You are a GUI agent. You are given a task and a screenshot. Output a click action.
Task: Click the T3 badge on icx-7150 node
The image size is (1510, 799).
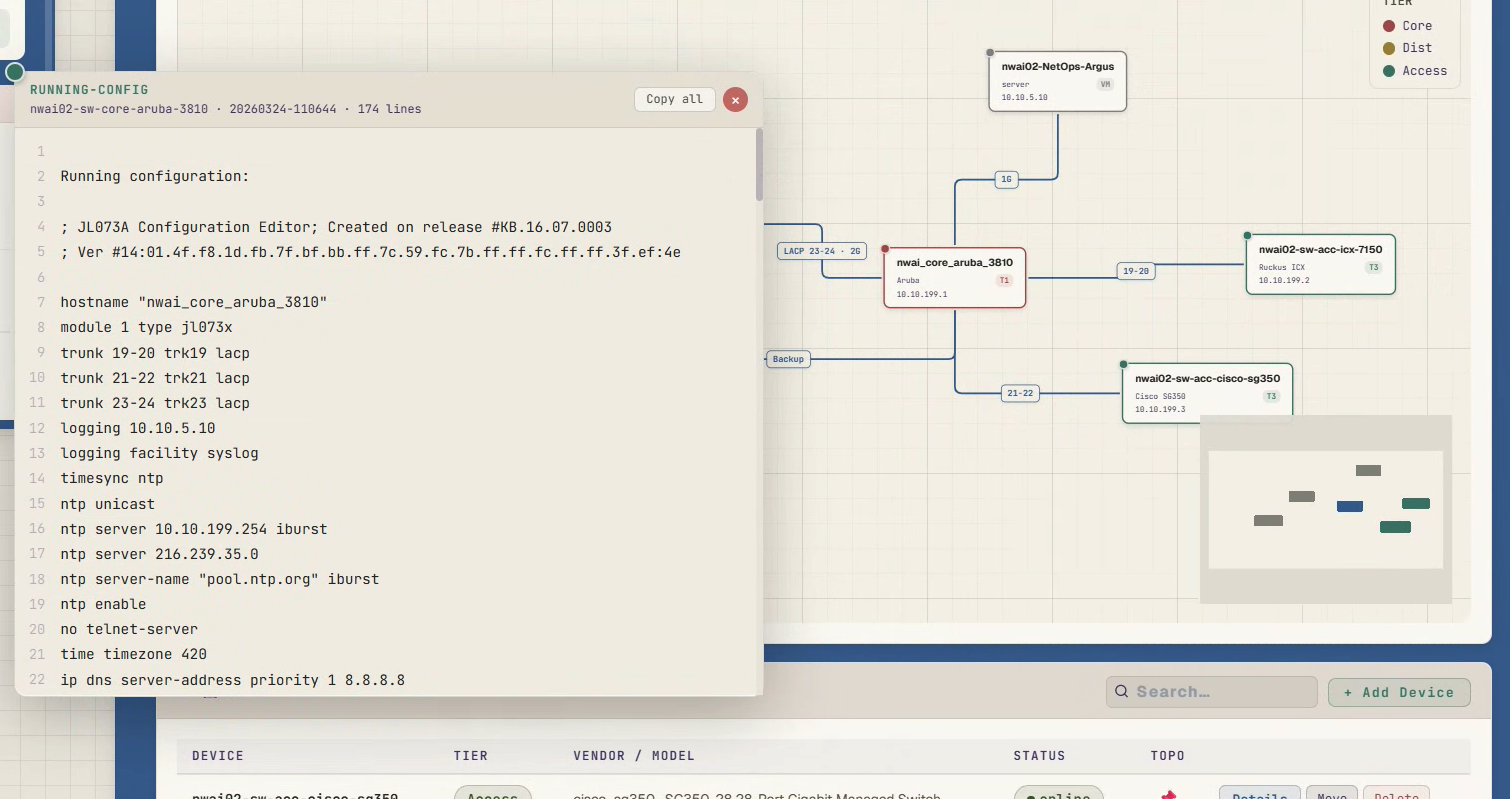(1373, 267)
